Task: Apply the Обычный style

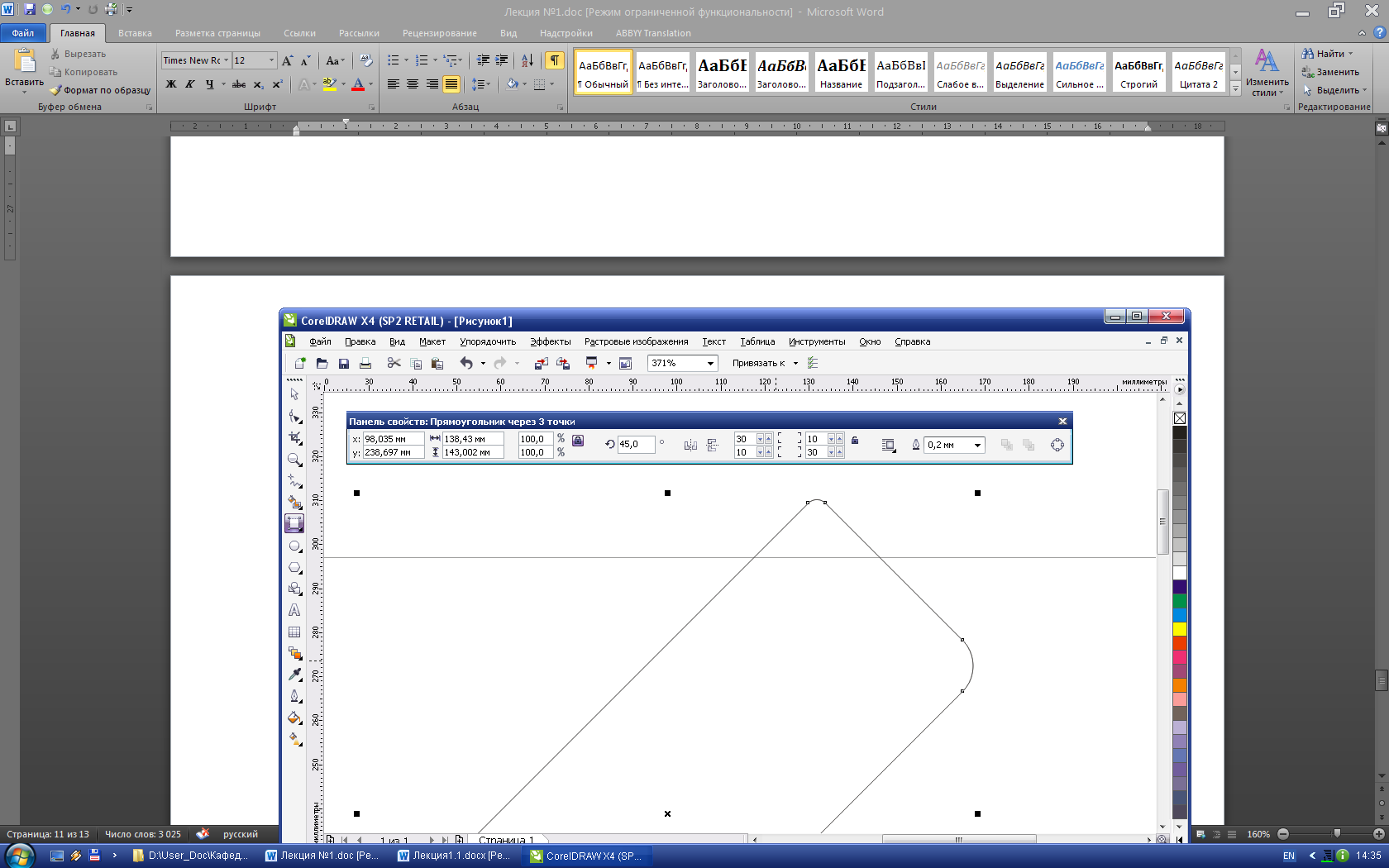Action: [604, 72]
